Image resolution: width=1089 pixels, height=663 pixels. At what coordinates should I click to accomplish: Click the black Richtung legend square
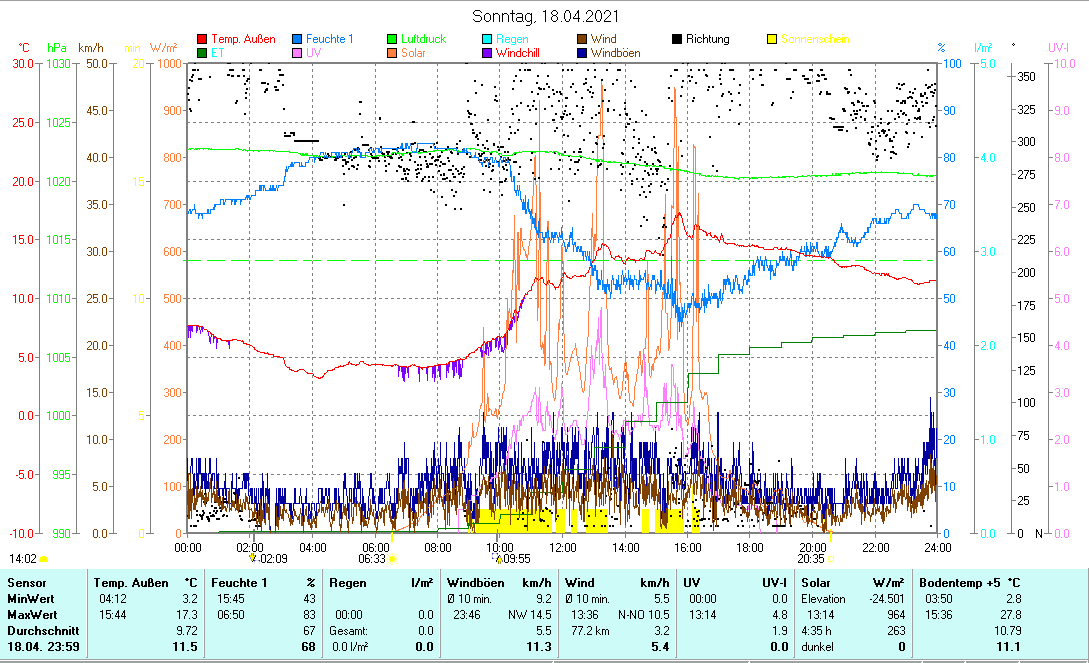tap(677, 39)
